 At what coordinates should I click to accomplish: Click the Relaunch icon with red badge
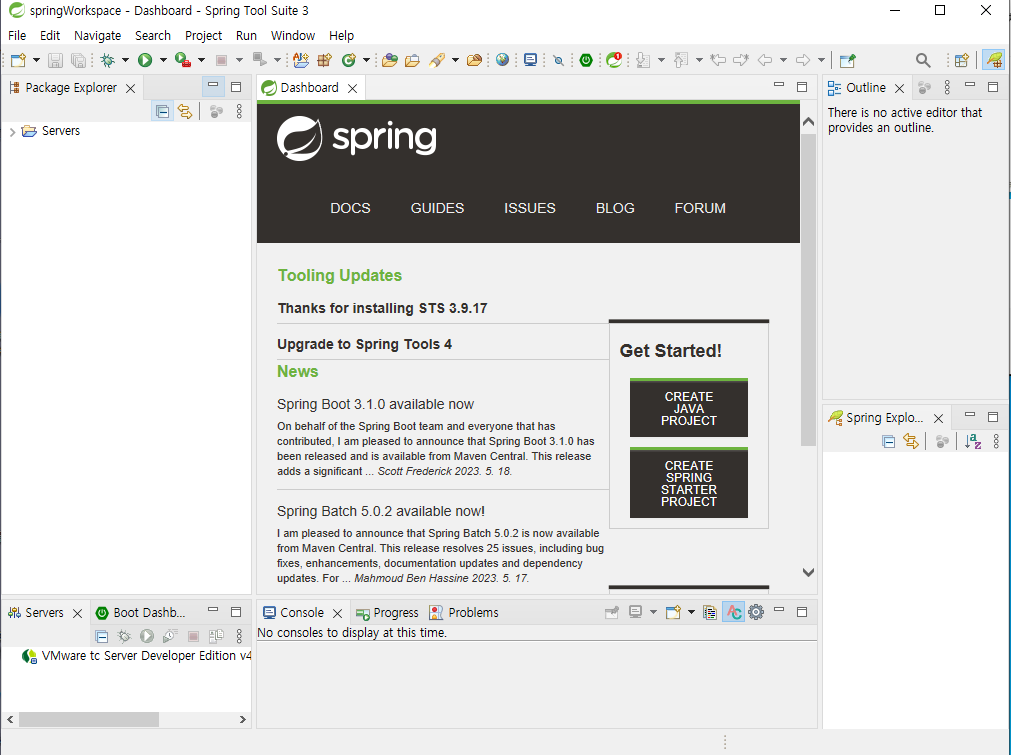click(614, 60)
